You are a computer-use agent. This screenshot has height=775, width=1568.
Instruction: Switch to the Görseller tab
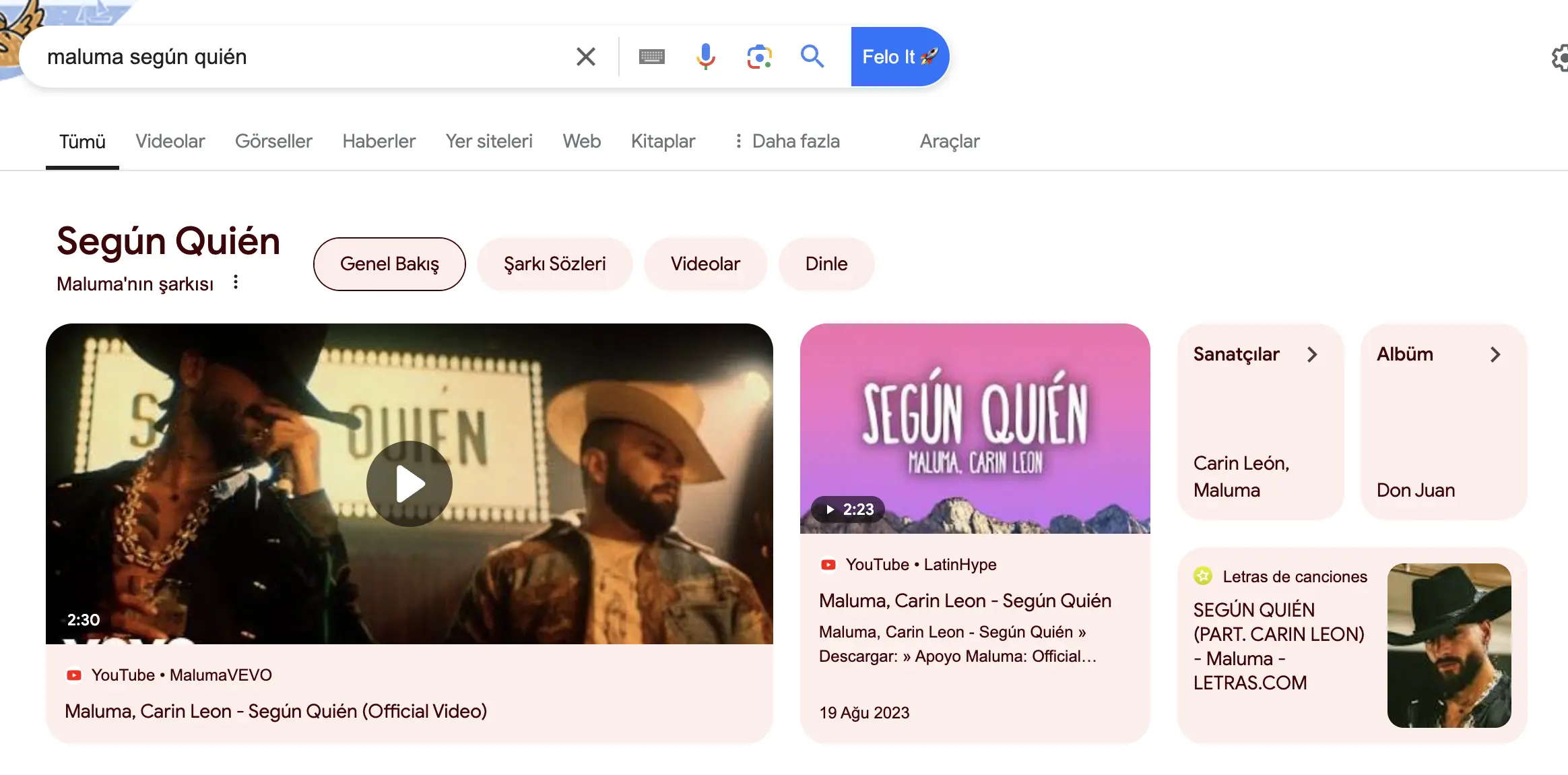pyautogui.click(x=273, y=142)
